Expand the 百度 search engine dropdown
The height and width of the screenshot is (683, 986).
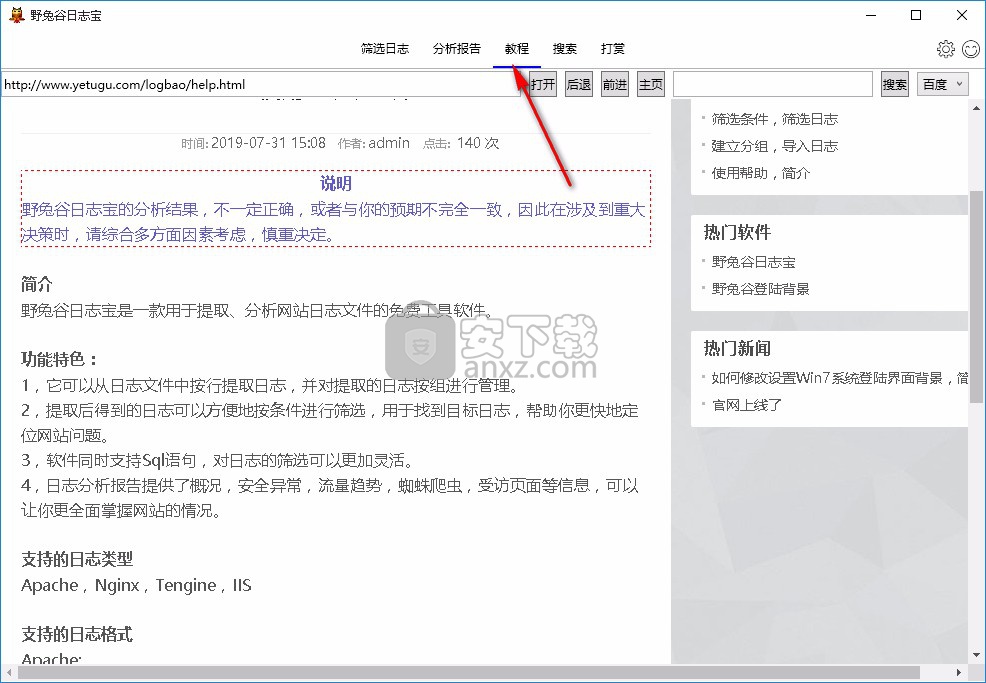pyautogui.click(x=942, y=84)
